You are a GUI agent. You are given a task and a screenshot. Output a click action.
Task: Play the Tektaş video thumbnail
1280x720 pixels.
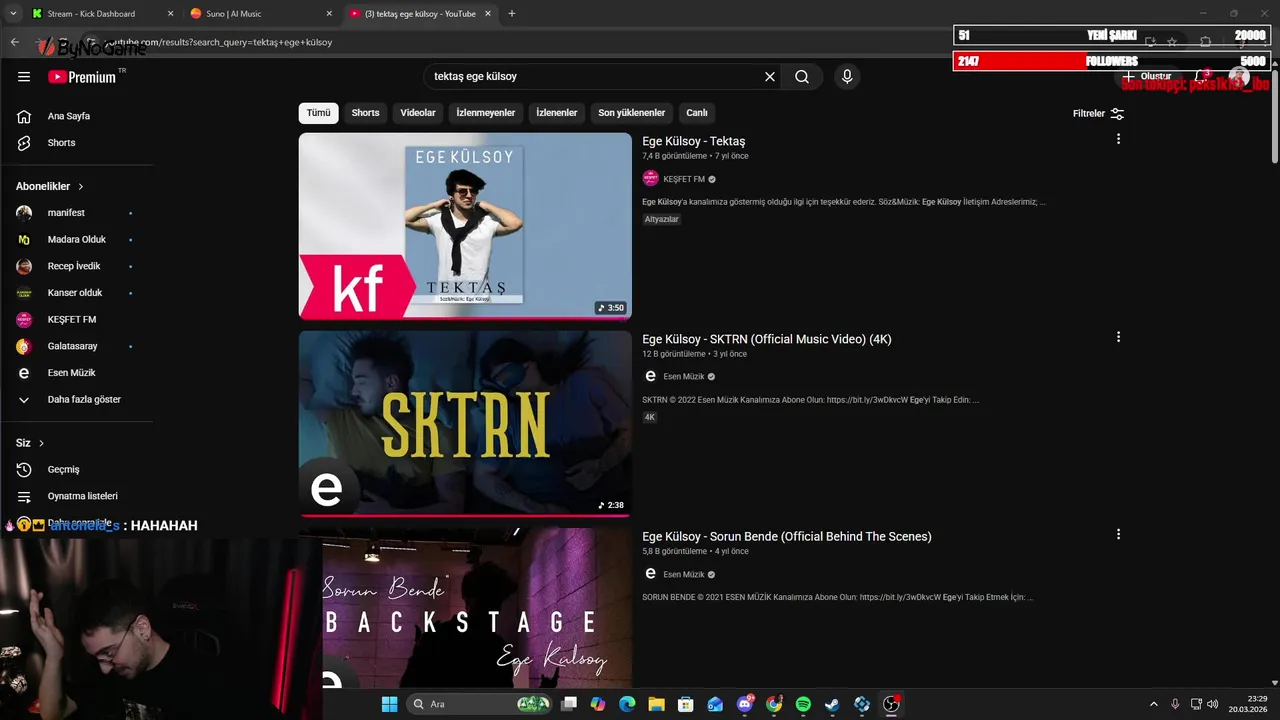pos(465,226)
